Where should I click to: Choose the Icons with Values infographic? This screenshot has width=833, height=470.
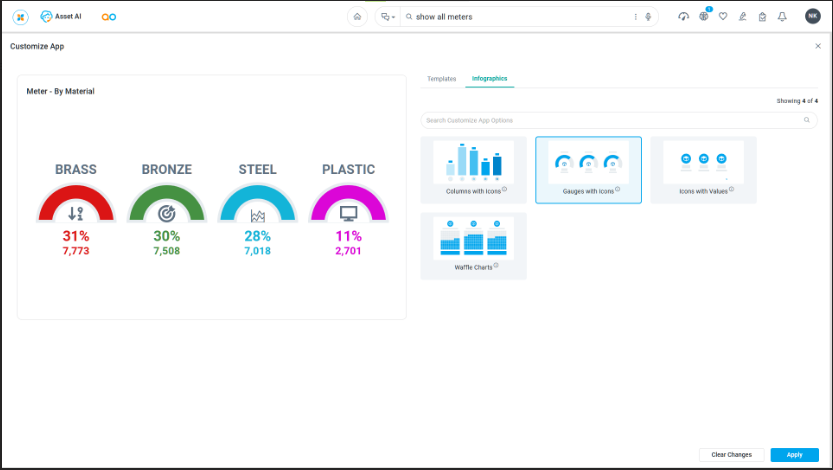703,168
